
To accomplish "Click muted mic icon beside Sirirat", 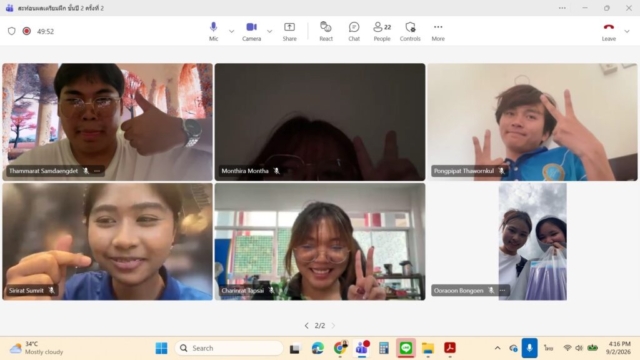I will tap(51, 291).
